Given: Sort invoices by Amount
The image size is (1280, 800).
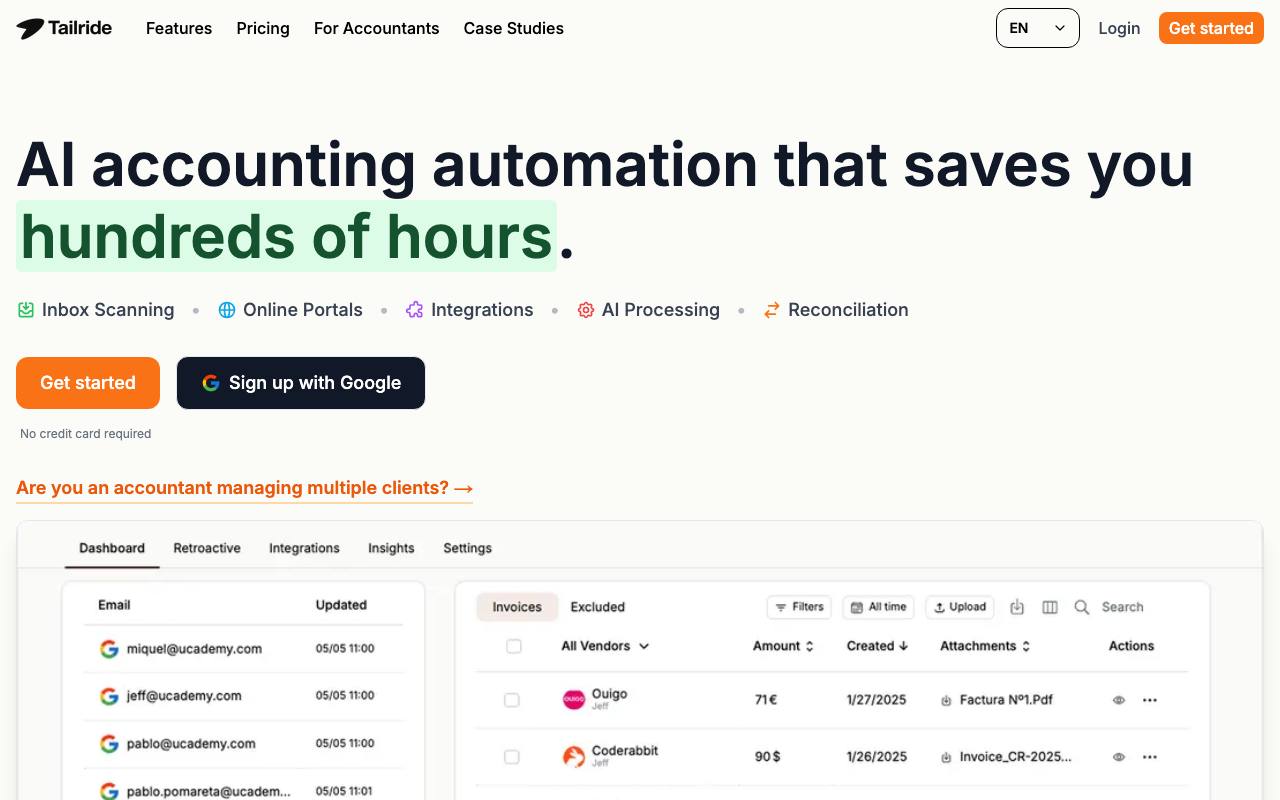Looking at the screenshot, I should (x=783, y=646).
